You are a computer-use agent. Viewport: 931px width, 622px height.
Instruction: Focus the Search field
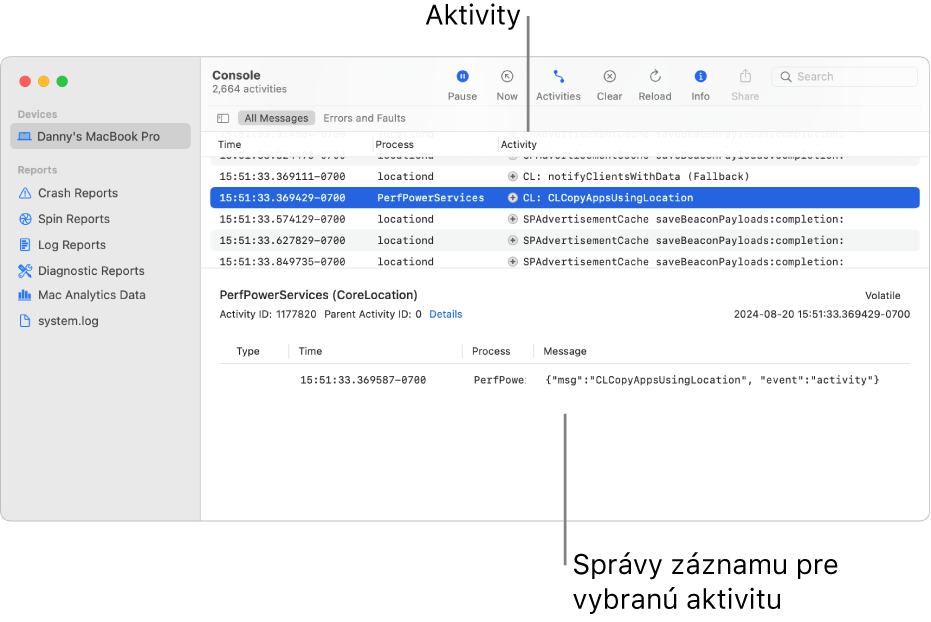844,77
